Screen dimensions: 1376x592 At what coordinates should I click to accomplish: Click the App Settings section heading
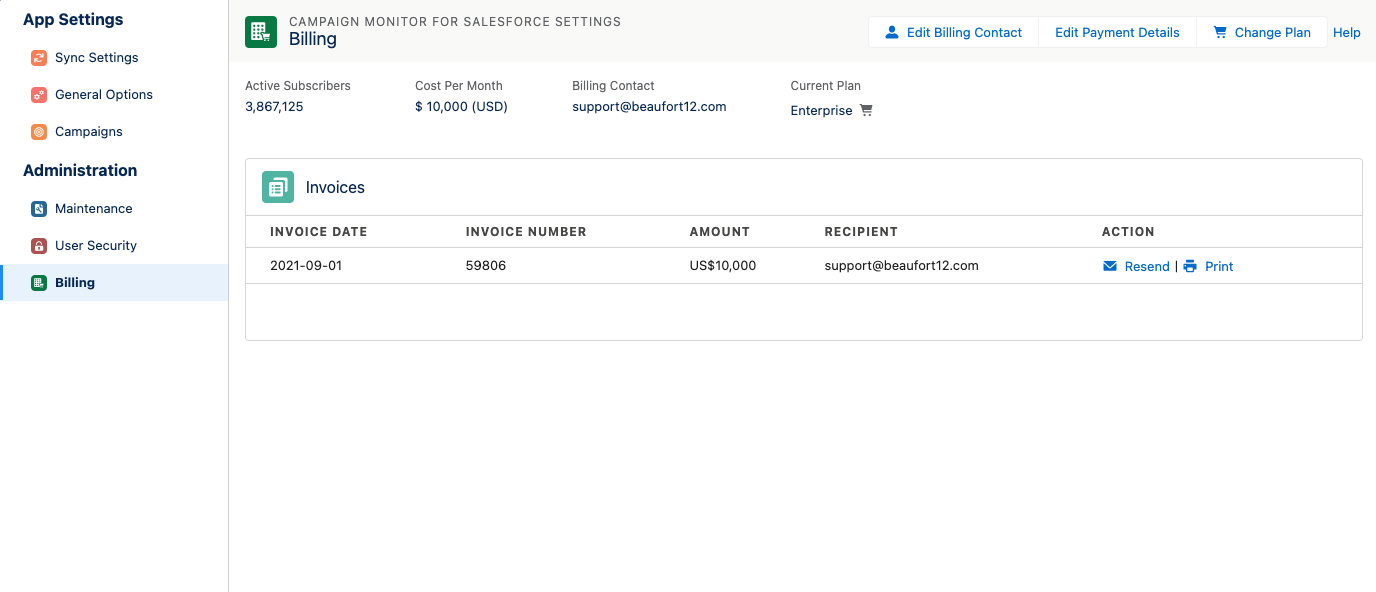tap(73, 20)
